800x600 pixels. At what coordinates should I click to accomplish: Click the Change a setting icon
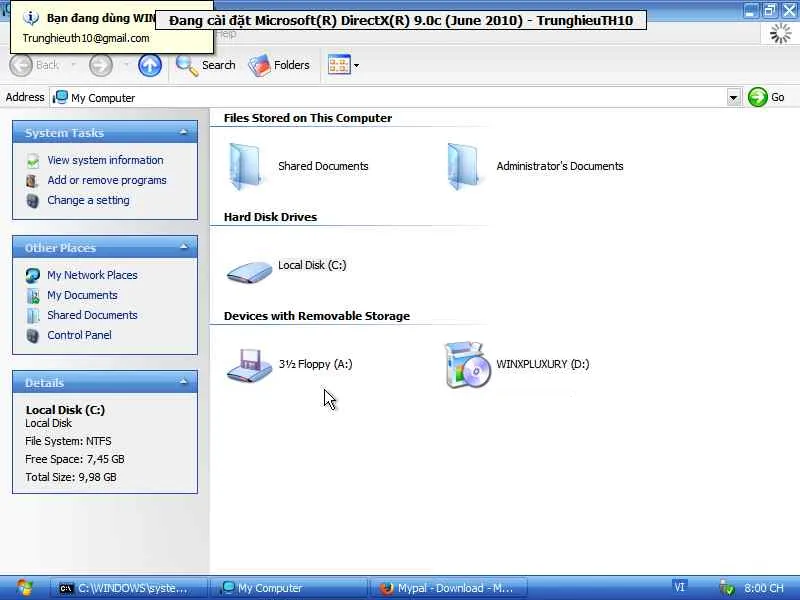(x=32, y=201)
